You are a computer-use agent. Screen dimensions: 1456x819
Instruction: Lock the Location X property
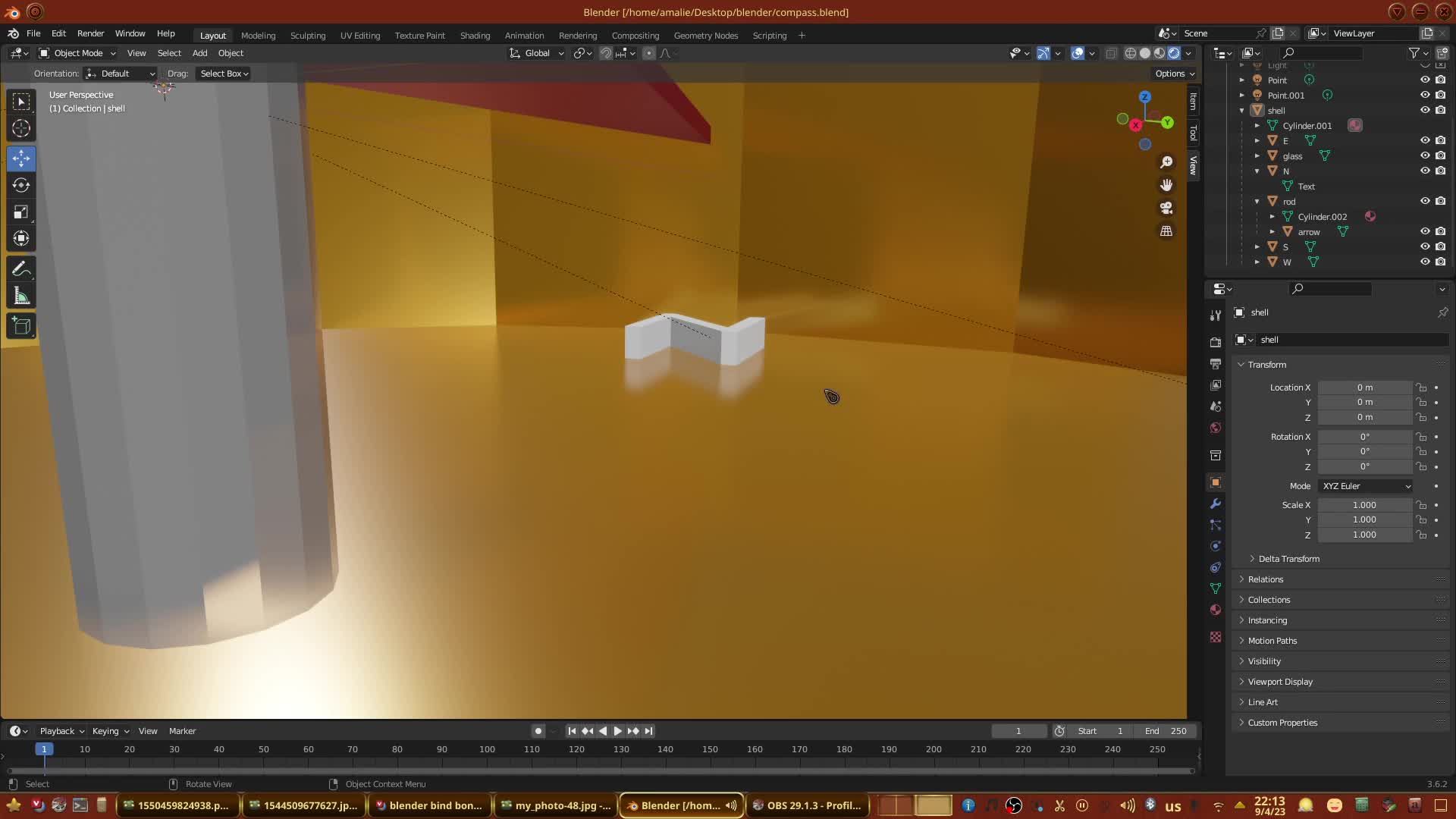(x=1421, y=388)
